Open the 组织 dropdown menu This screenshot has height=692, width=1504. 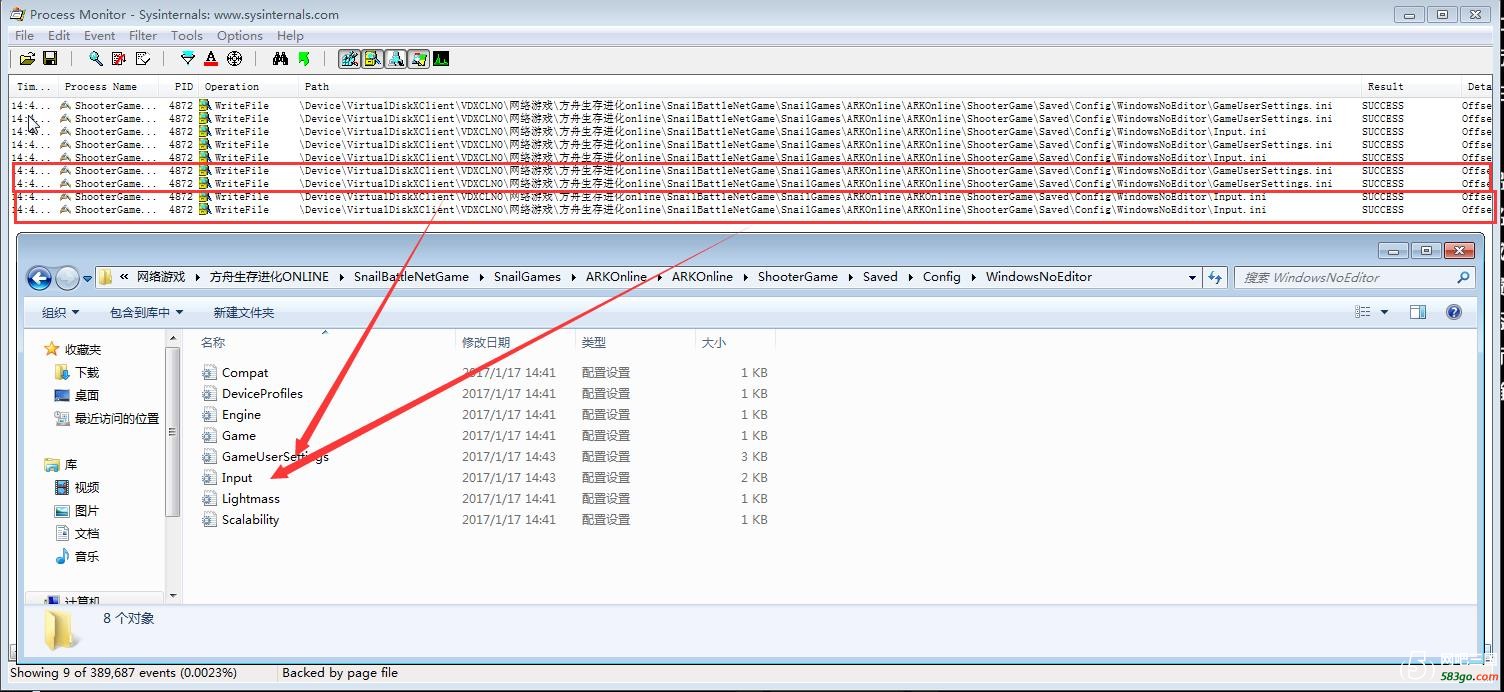(60, 312)
